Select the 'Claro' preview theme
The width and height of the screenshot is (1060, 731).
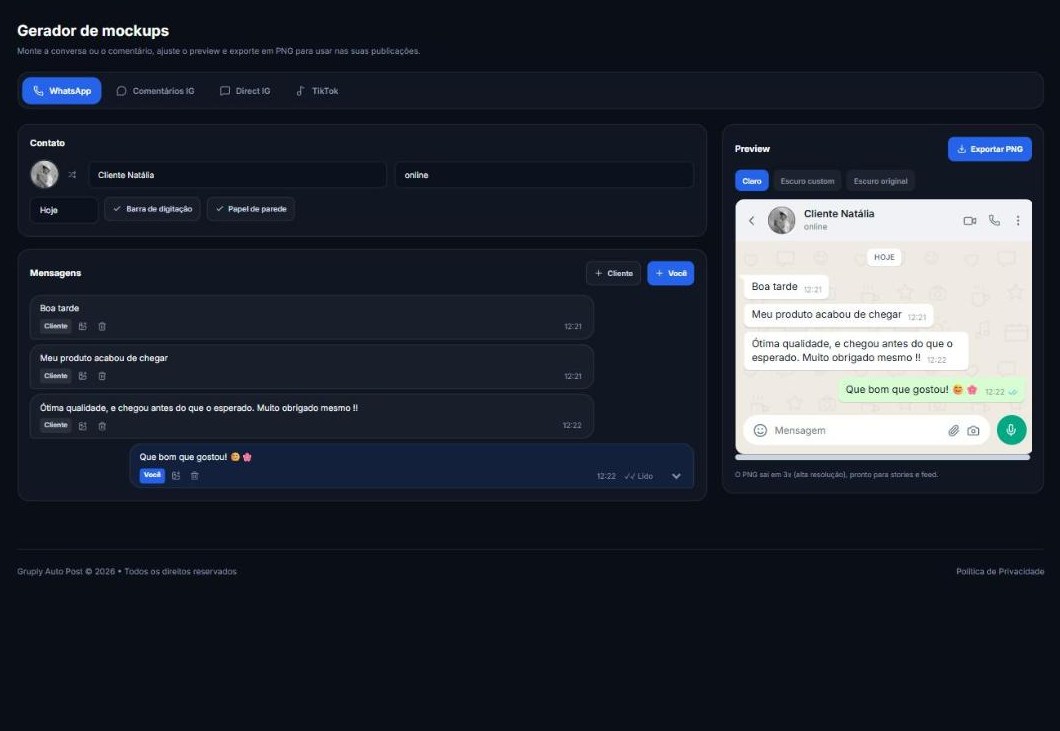tap(752, 181)
